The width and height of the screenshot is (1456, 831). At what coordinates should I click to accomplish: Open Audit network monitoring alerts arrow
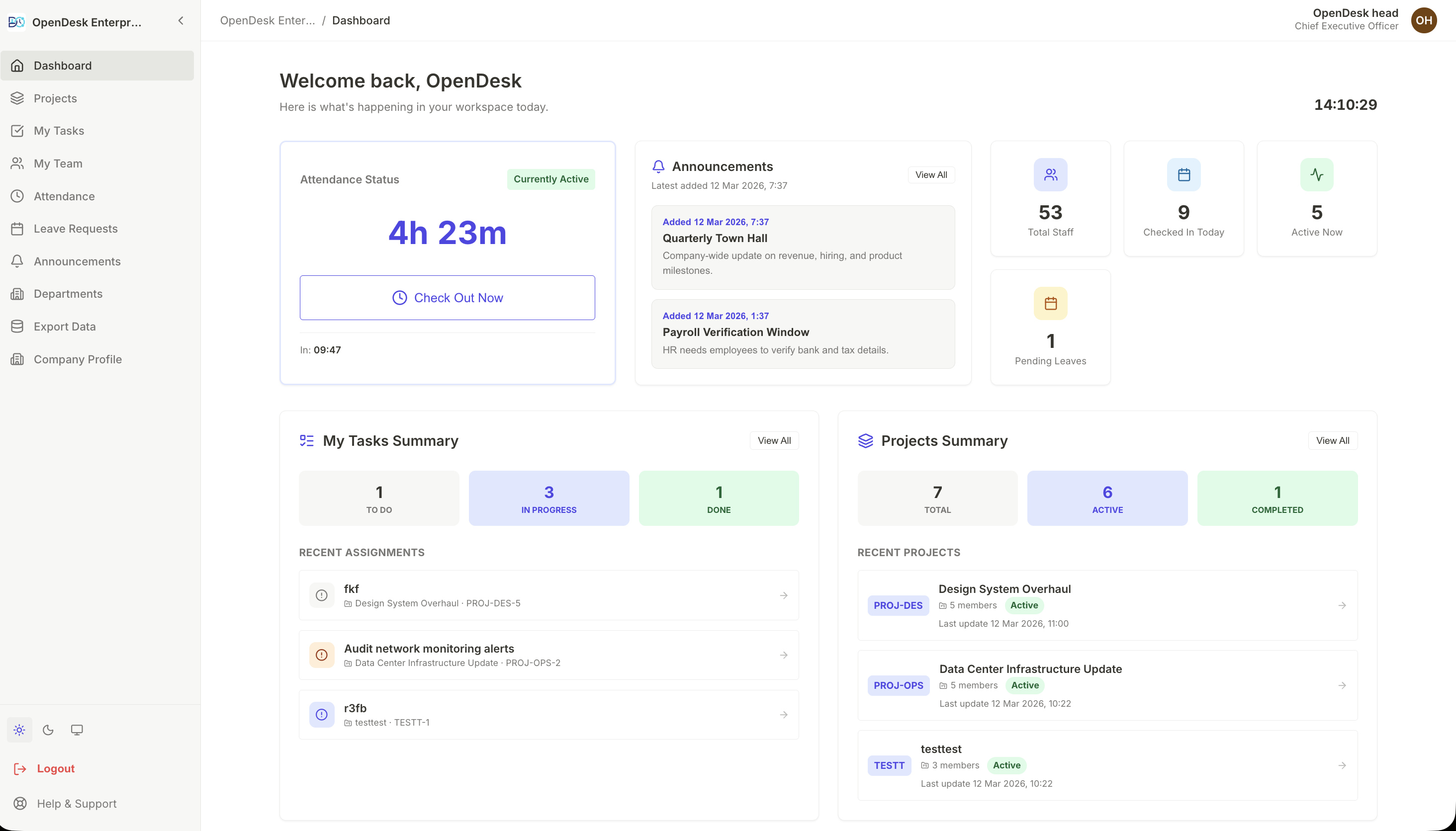tap(784, 655)
